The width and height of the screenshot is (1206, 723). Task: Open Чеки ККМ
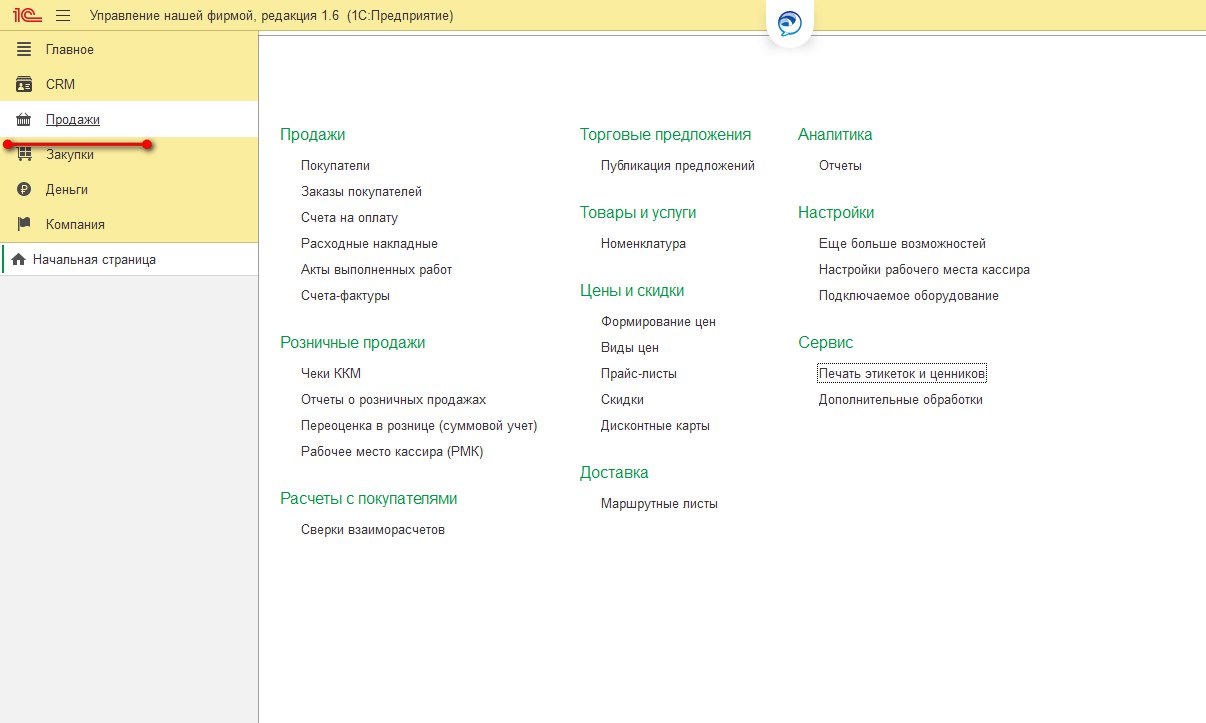pos(331,374)
